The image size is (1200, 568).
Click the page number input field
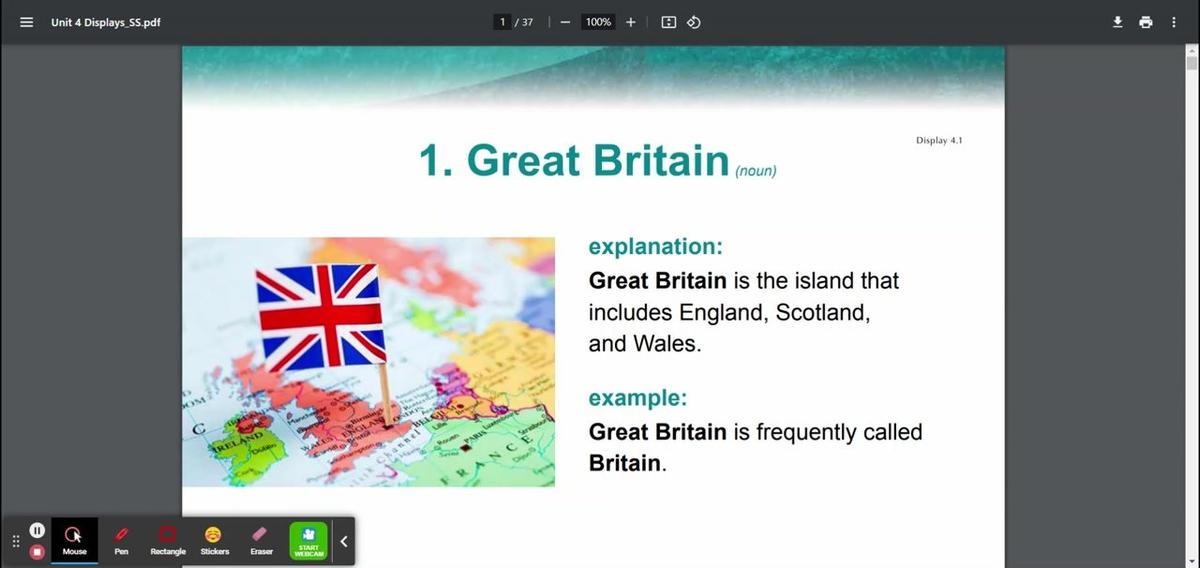point(503,22)
